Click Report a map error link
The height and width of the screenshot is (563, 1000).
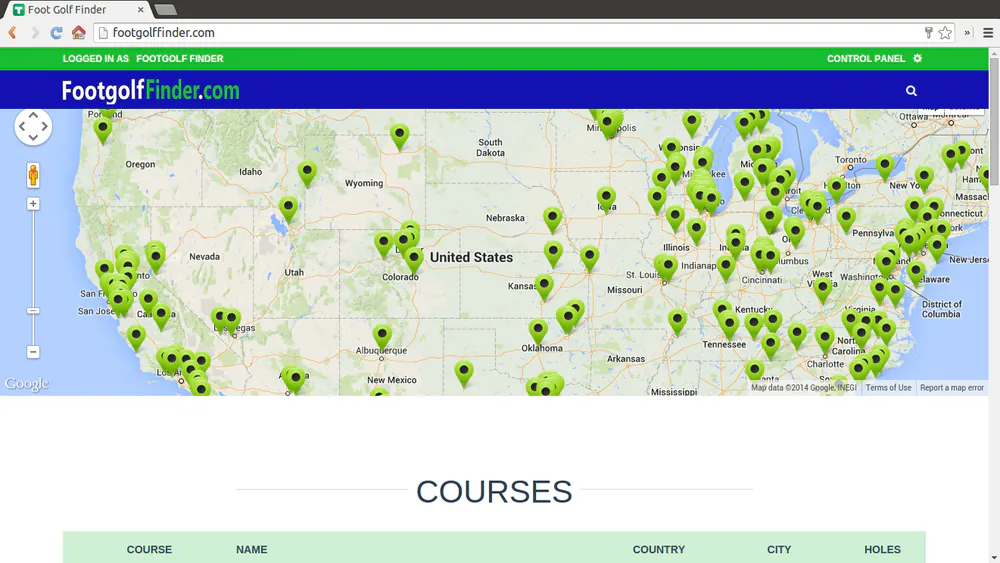pyautogui.click(x=952, y=388)
